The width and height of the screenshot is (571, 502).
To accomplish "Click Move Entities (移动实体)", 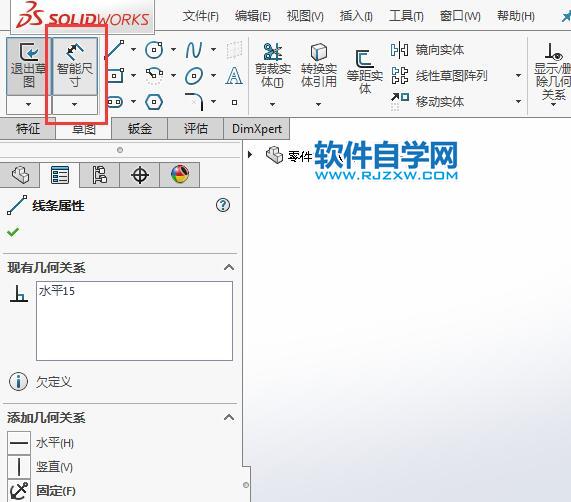I will pos(427,101).
